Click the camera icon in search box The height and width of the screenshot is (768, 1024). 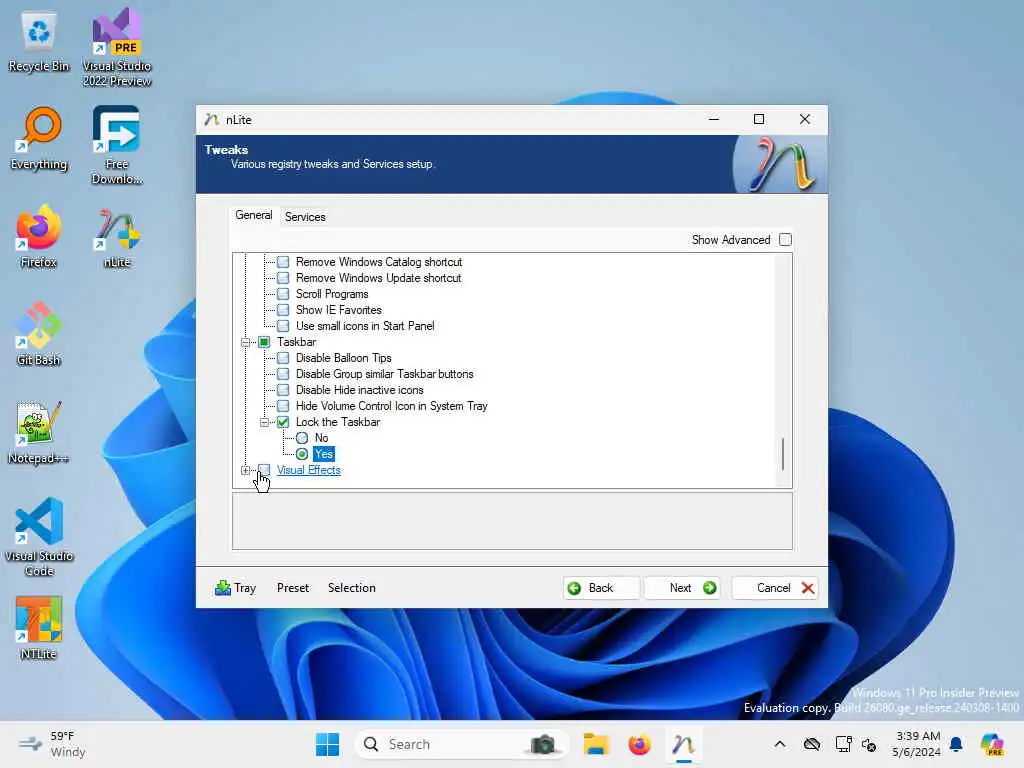[543, 744]
